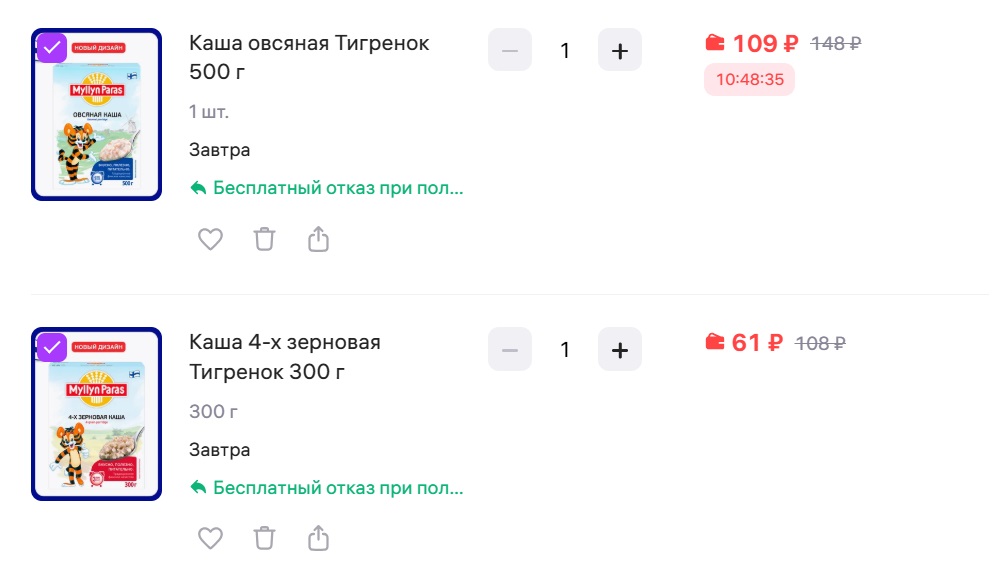Image resolution: width=1005 pixels, height=562 pixels.
Task: Decrease quantity of Каша 4-х зерновая
Action: 510,350
